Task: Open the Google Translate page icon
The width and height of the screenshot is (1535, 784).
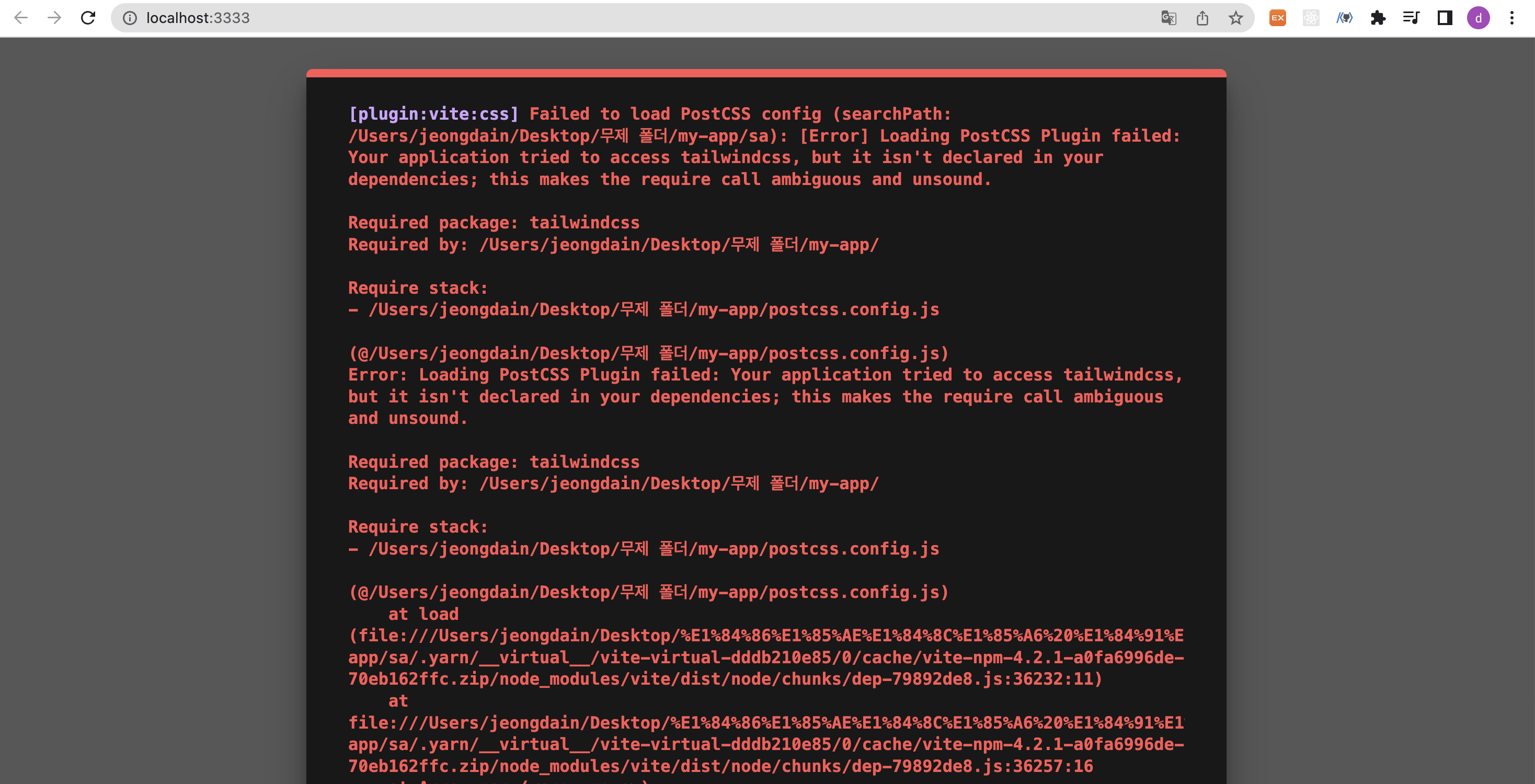Action: tap(1169, 18)
